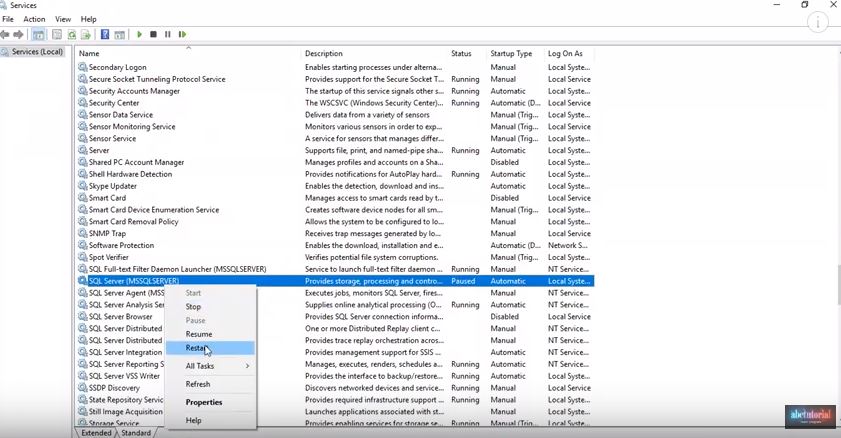Click the green Start Service toolbar button
Viewport: 841px width, 438px height.
pyautogui.click(x=139, y=34)
